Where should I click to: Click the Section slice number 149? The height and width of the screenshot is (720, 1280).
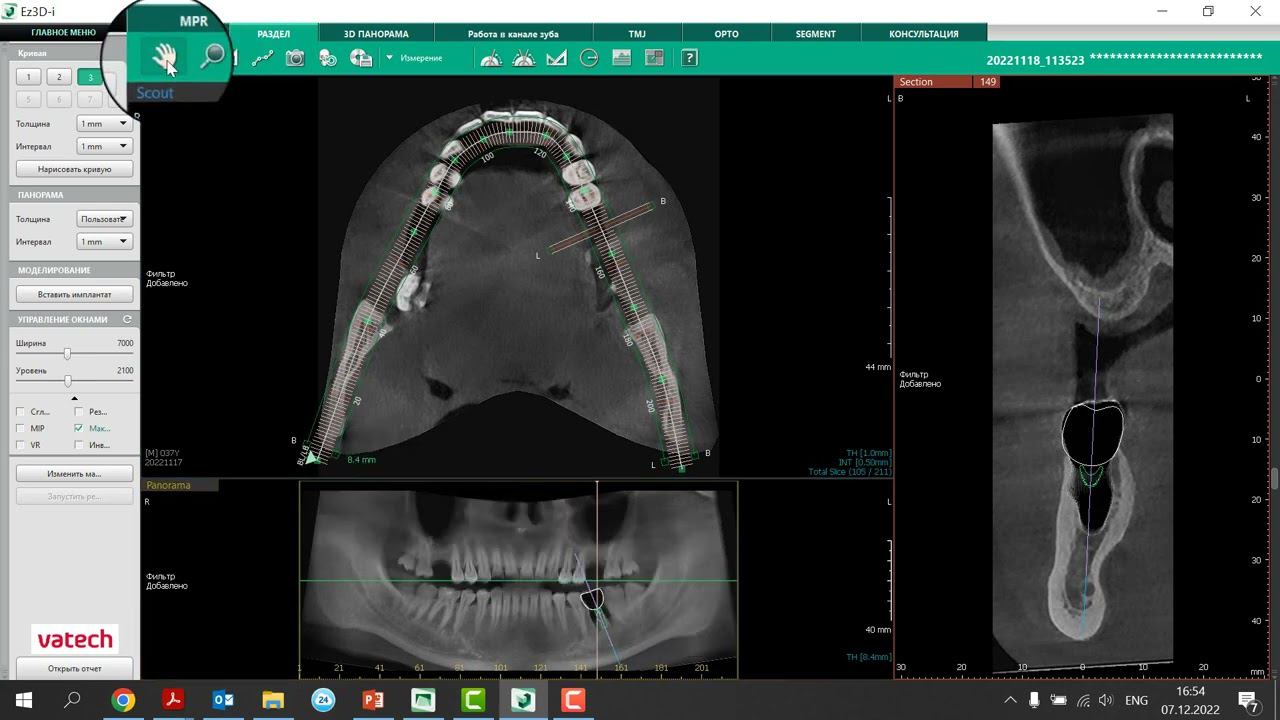[x=988, y=82]
